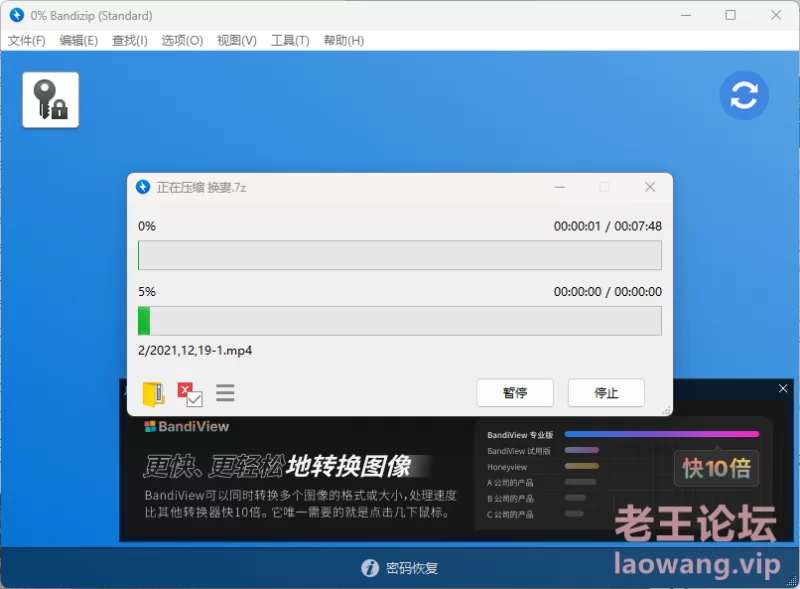Minimize the 正在压缩 compression dialog

coord(560,187)
